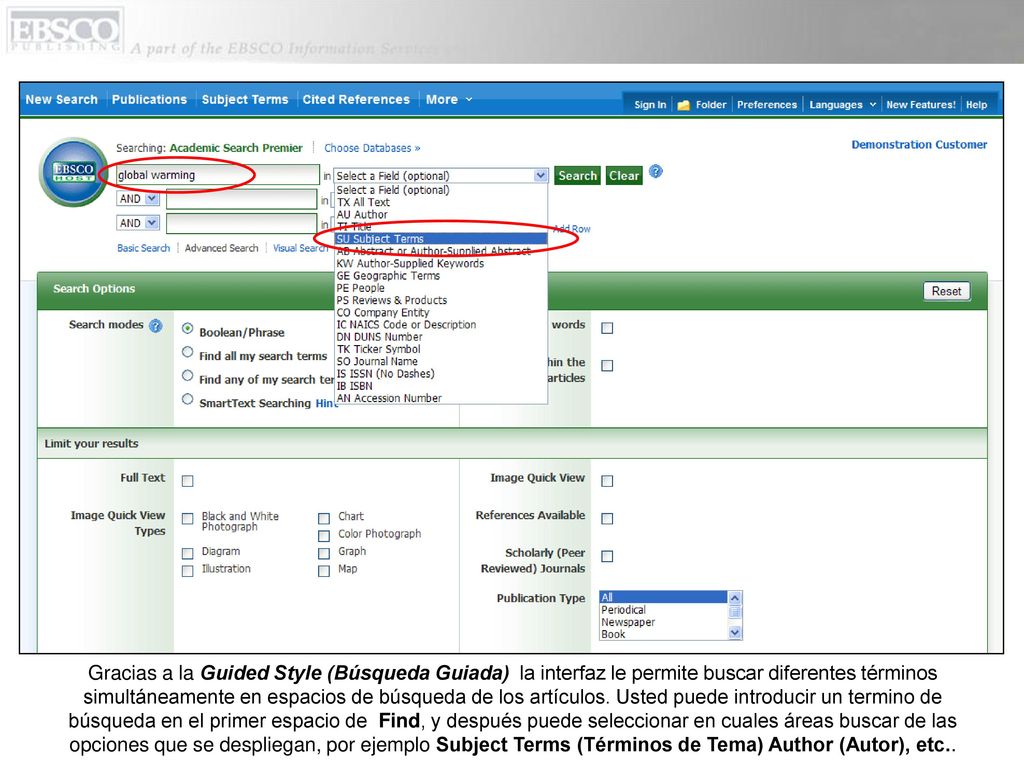Screen dimensions: 1024x768
Task: Open the first AND operator dropdown
Action: coord(152,199)
